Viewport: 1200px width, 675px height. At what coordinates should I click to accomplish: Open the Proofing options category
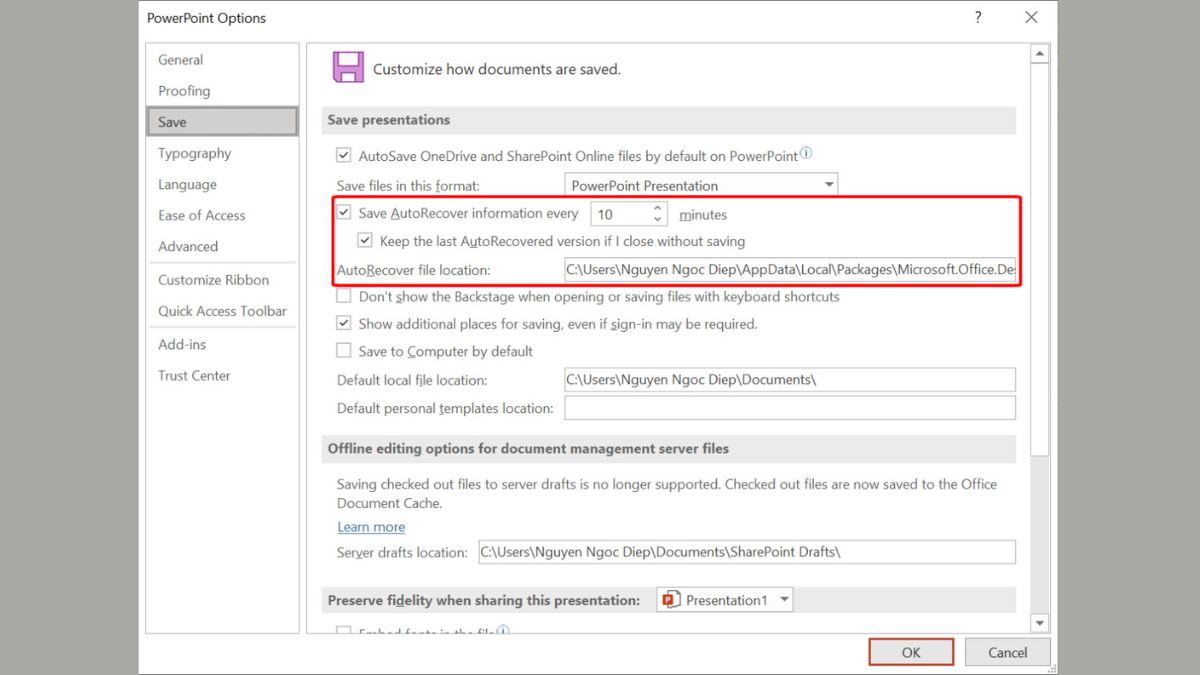[222, 91]
